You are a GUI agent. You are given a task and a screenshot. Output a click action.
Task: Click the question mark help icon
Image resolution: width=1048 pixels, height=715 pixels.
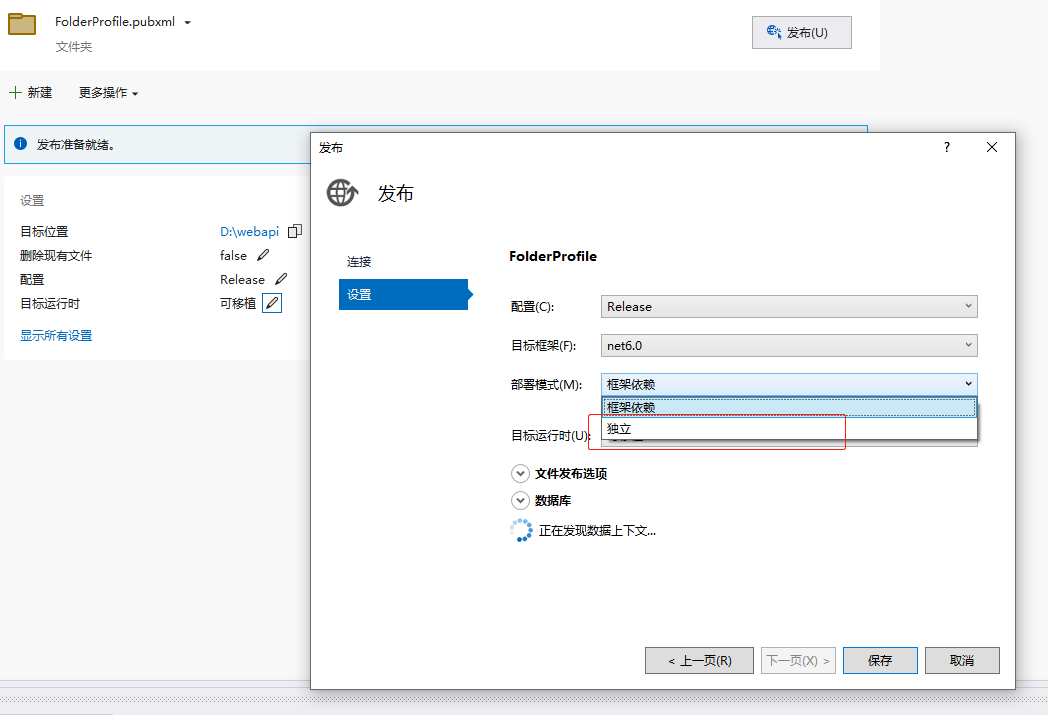(x=947, y=147)
